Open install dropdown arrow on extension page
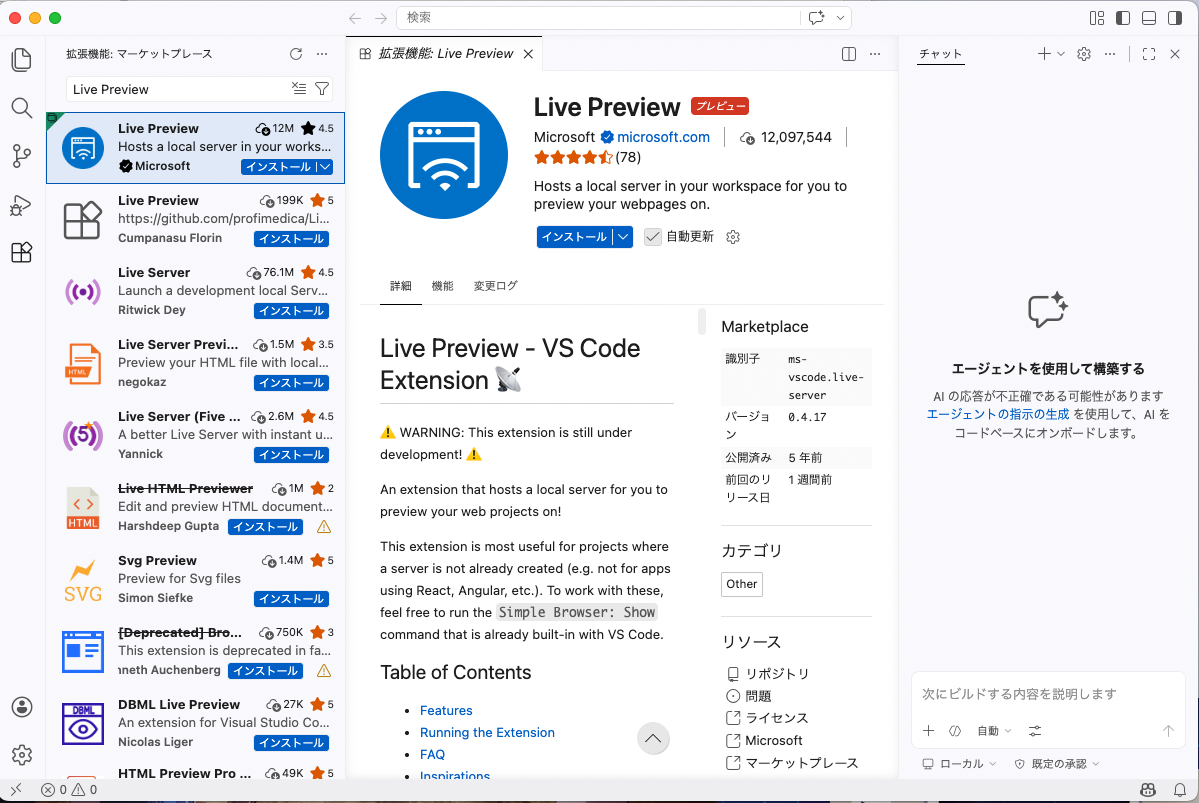Screen dimensions: 1199x803 click(x=623, y=237)
